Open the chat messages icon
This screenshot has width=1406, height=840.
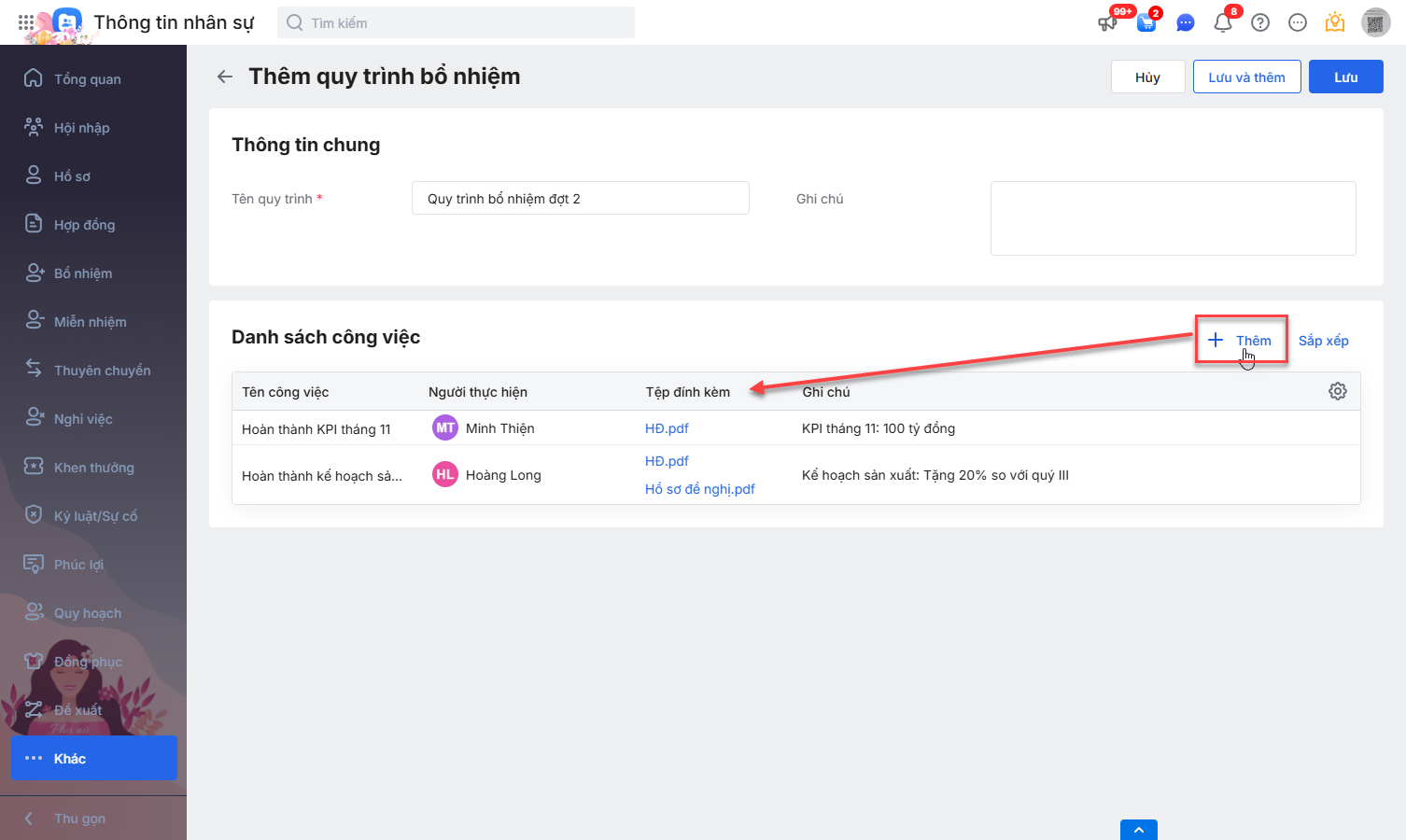1185,23
